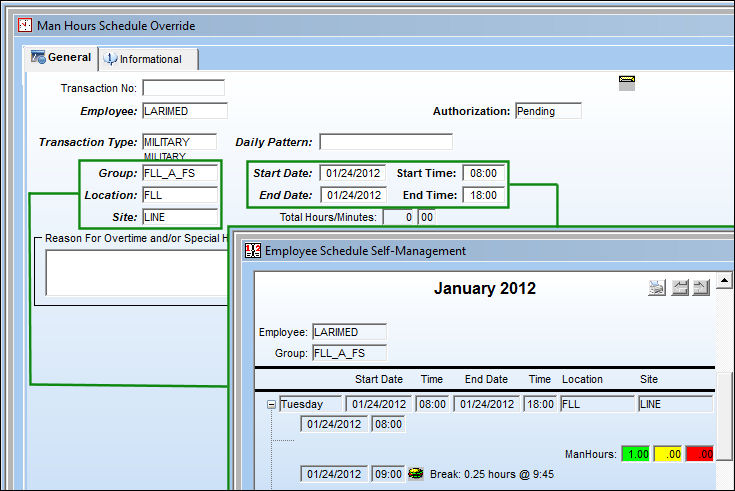The image size is (735, 491).
Task: Open the Informational tab
Action: point(148,59)
